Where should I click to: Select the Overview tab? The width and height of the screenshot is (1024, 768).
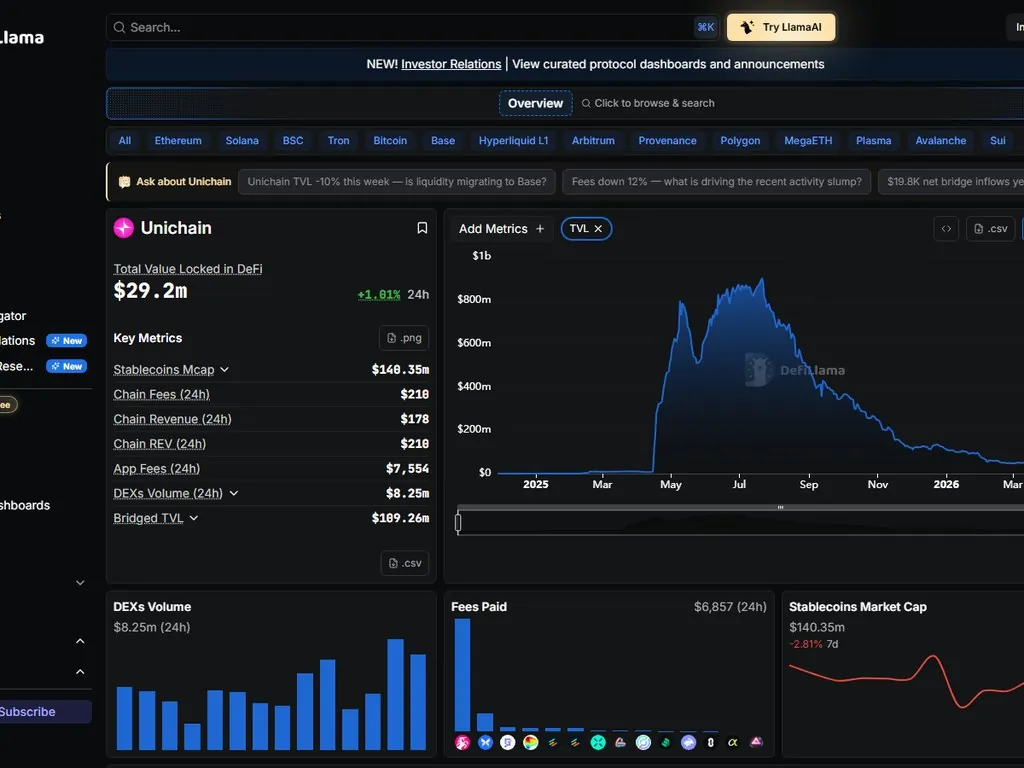point(536,103)
